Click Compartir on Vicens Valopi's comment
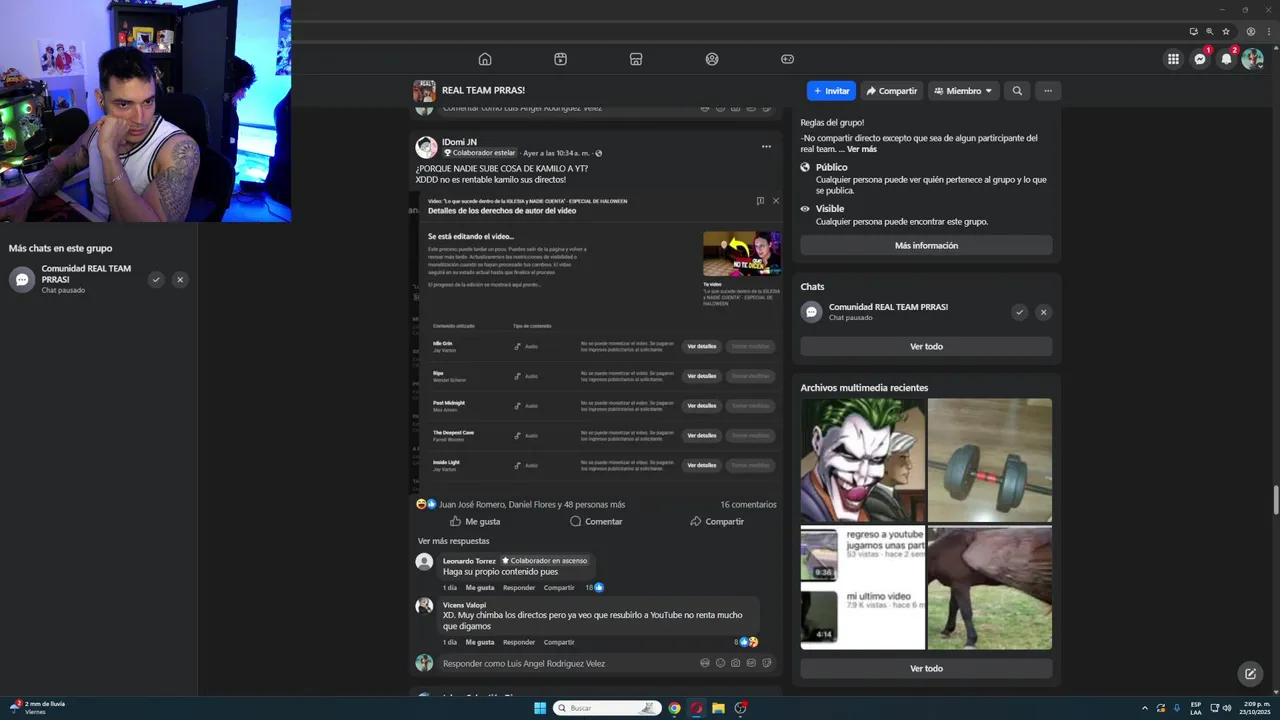Screen dimensions: 1280x720 pyautogui.click(x=559, y=642)
